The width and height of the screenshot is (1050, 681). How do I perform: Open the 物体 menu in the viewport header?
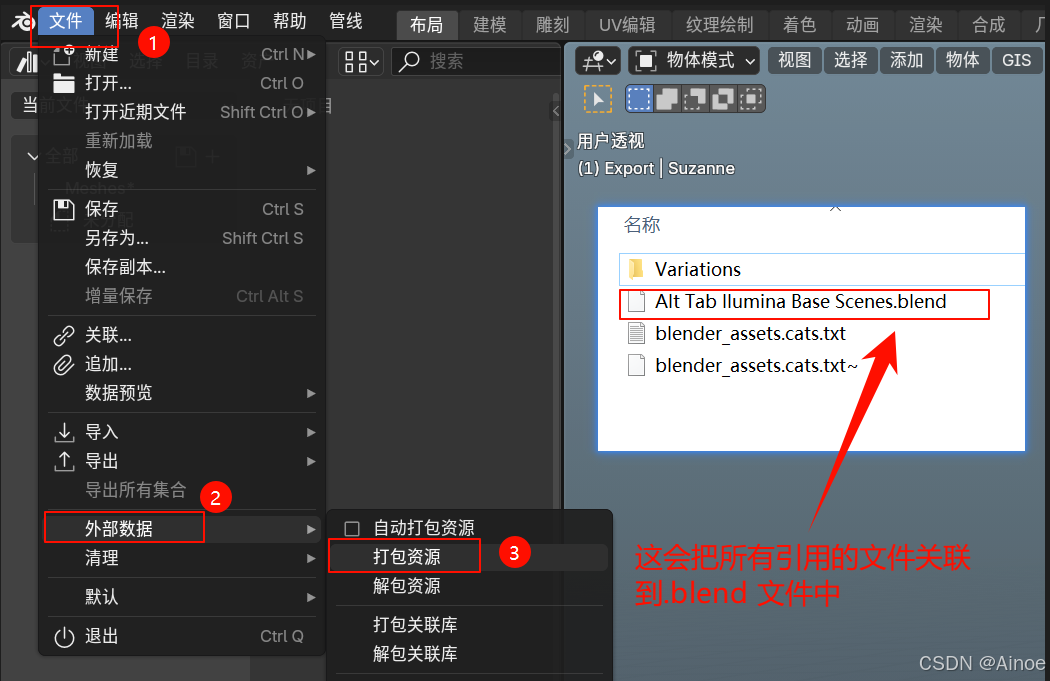click(x=962, y=60)
